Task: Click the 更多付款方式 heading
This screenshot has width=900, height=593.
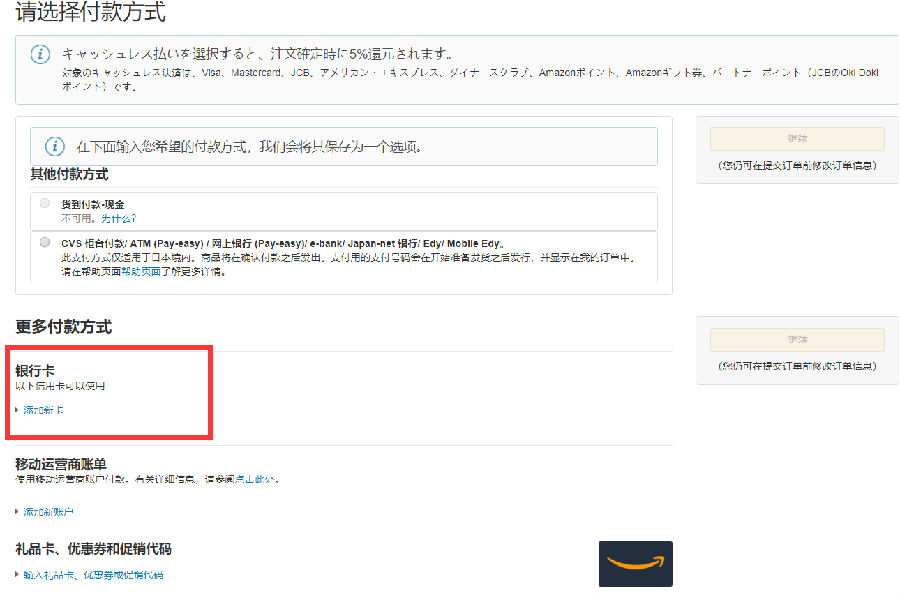Action: [64, 327]
